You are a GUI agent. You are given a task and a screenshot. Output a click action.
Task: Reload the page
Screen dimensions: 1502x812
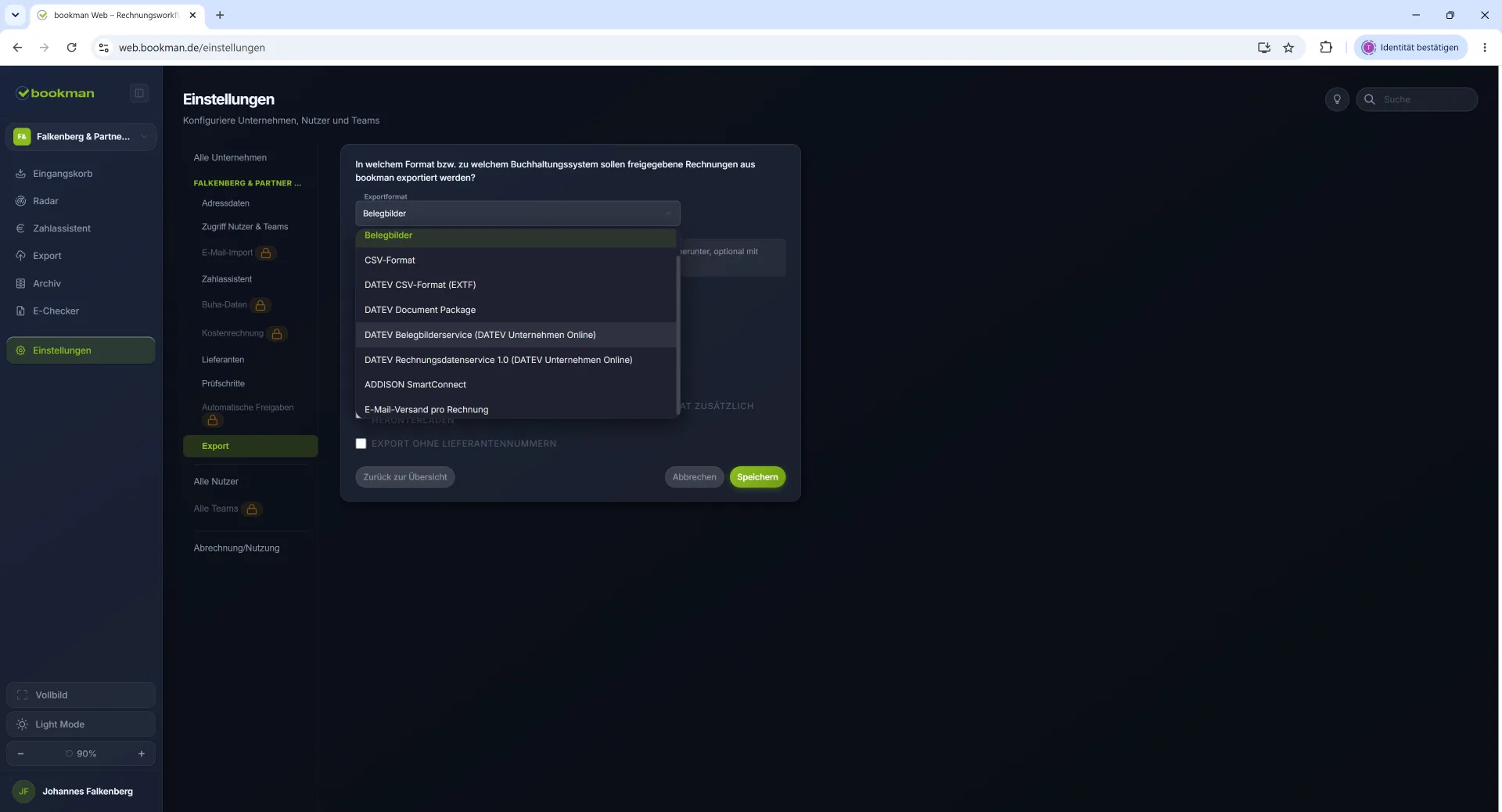click(71, 48)
